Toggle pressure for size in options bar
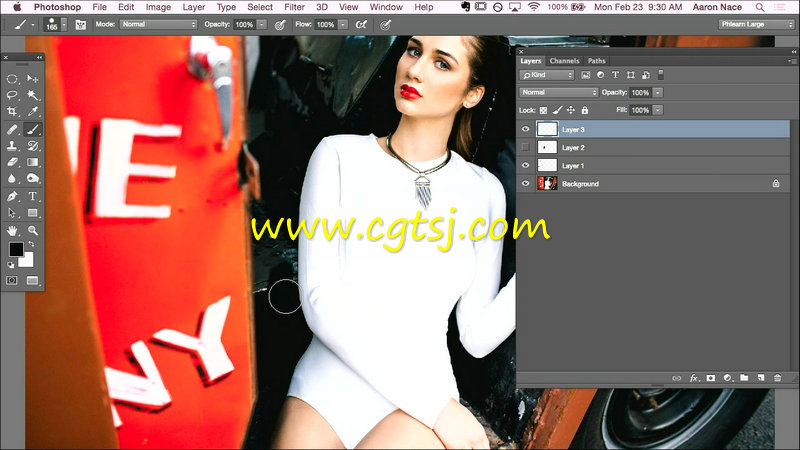 point(385,24)
